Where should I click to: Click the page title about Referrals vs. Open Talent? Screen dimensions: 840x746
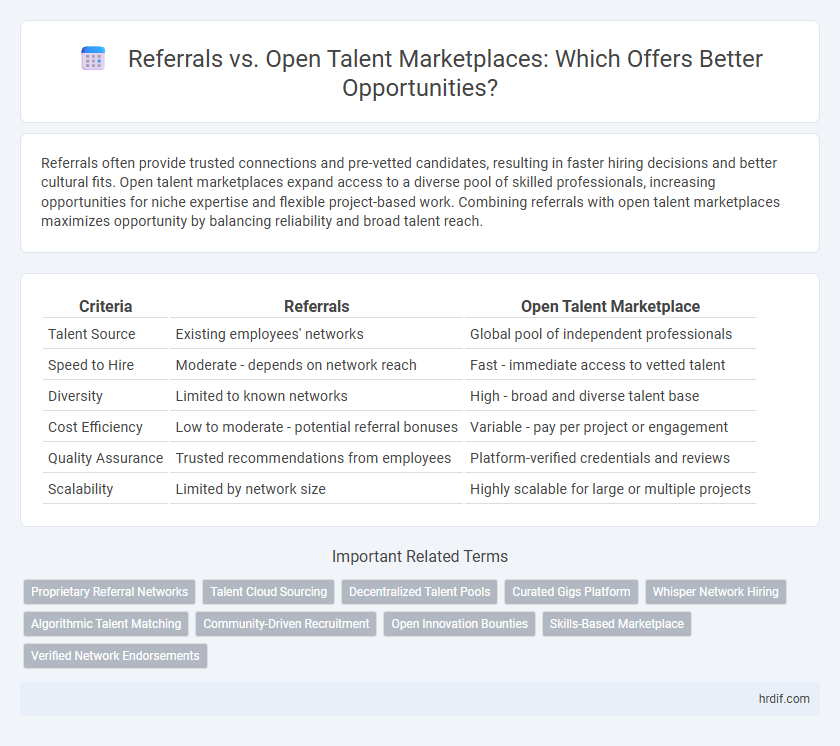[445, 73]
